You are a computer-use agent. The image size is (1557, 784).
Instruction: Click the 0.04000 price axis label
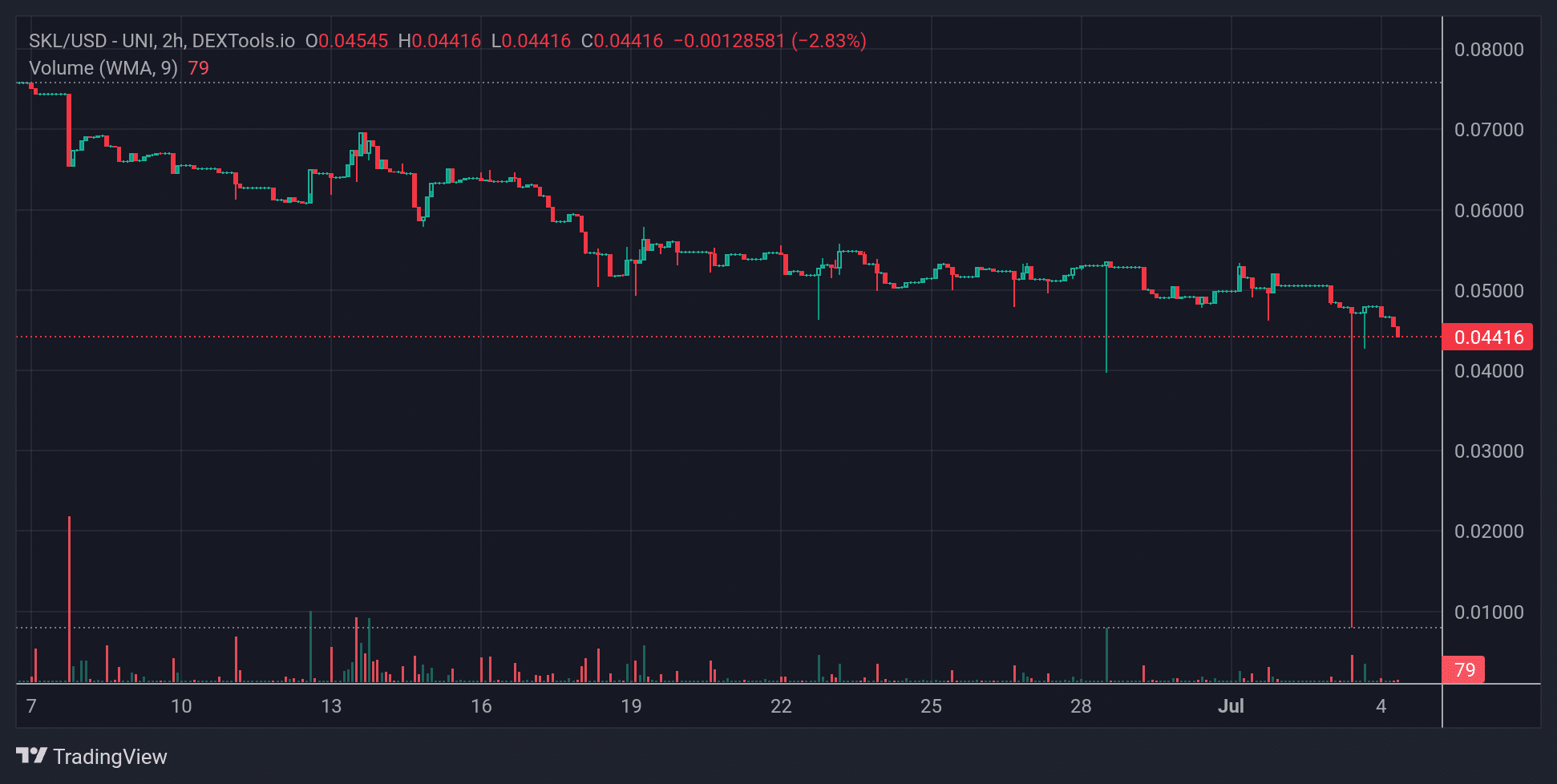coord(1489,371)
